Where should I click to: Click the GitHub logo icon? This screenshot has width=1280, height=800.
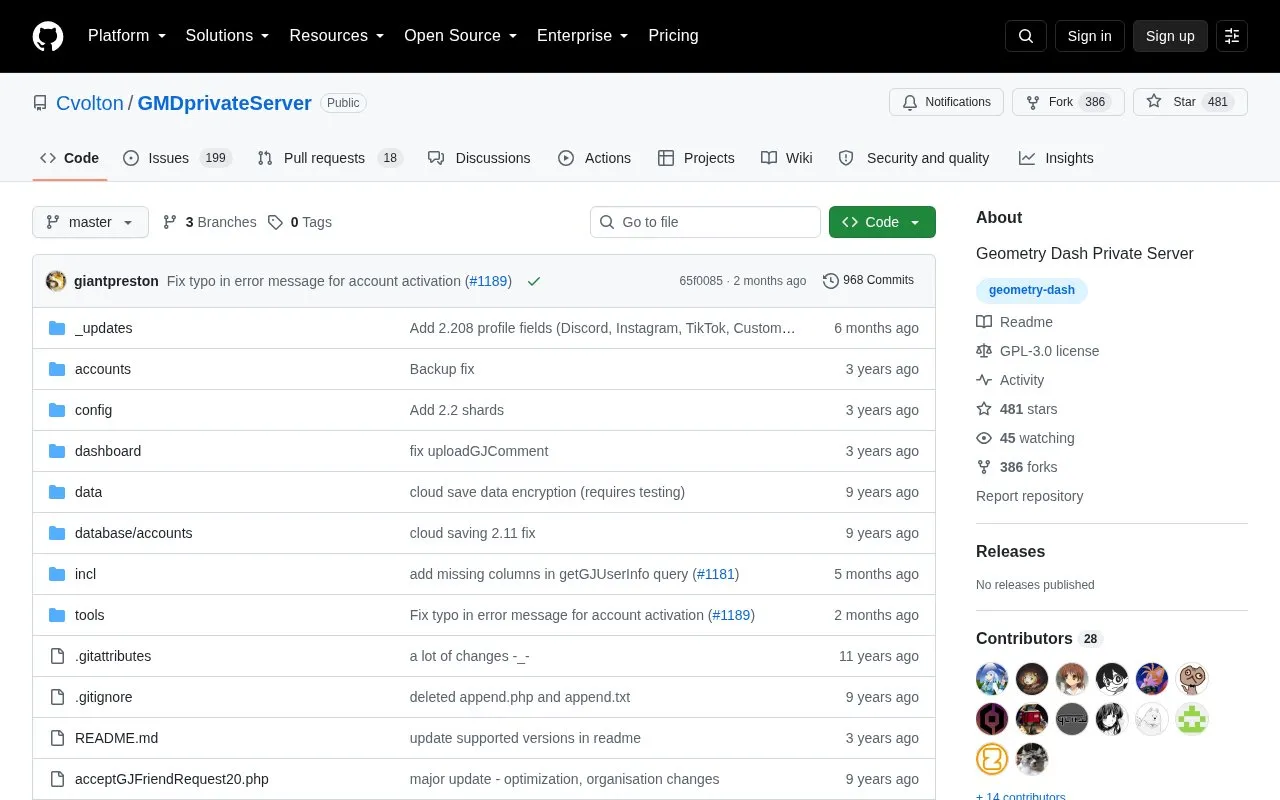pyautogui.click(x=48, y=36)
